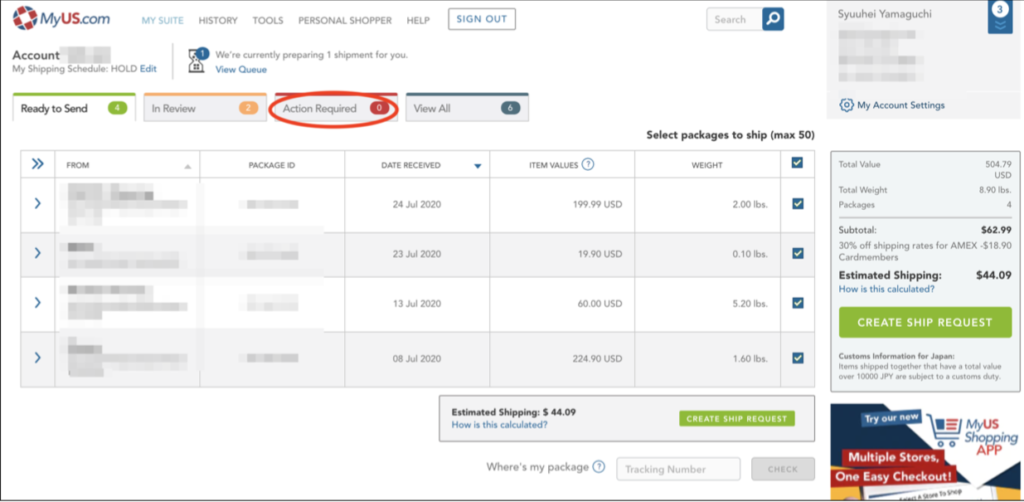Uncheck the 1.60 lbs. package checkbox

(797, 357)
